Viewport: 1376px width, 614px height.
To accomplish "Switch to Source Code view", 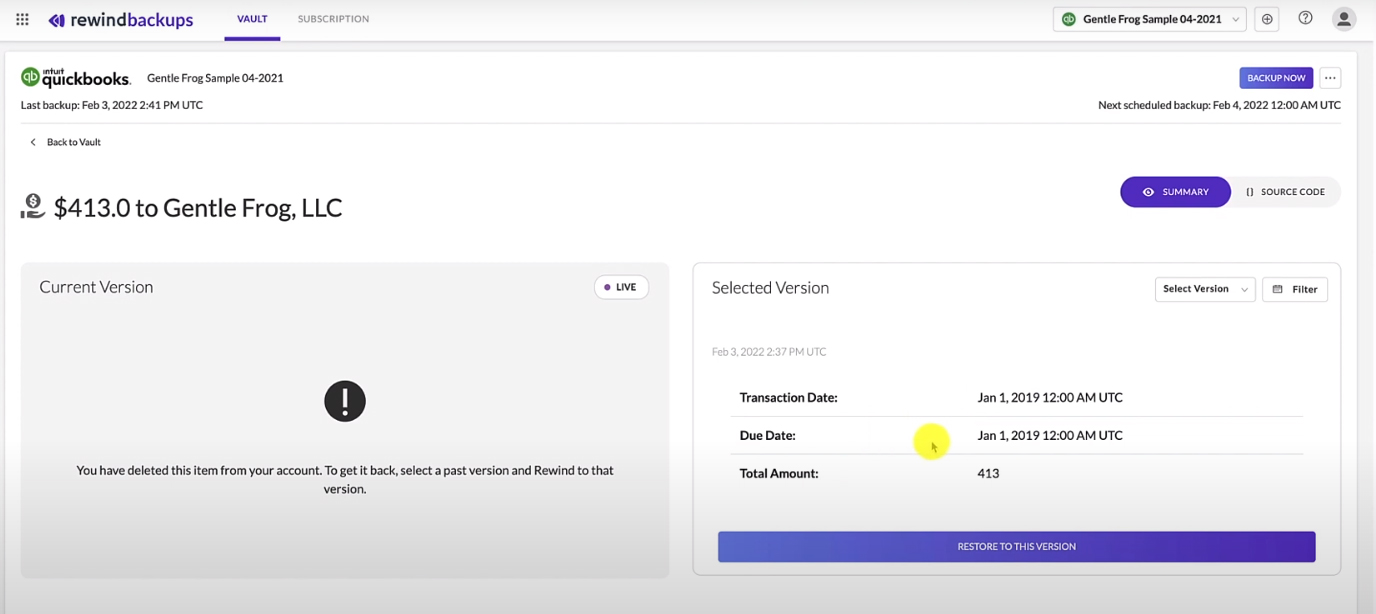I will 1285,192.
